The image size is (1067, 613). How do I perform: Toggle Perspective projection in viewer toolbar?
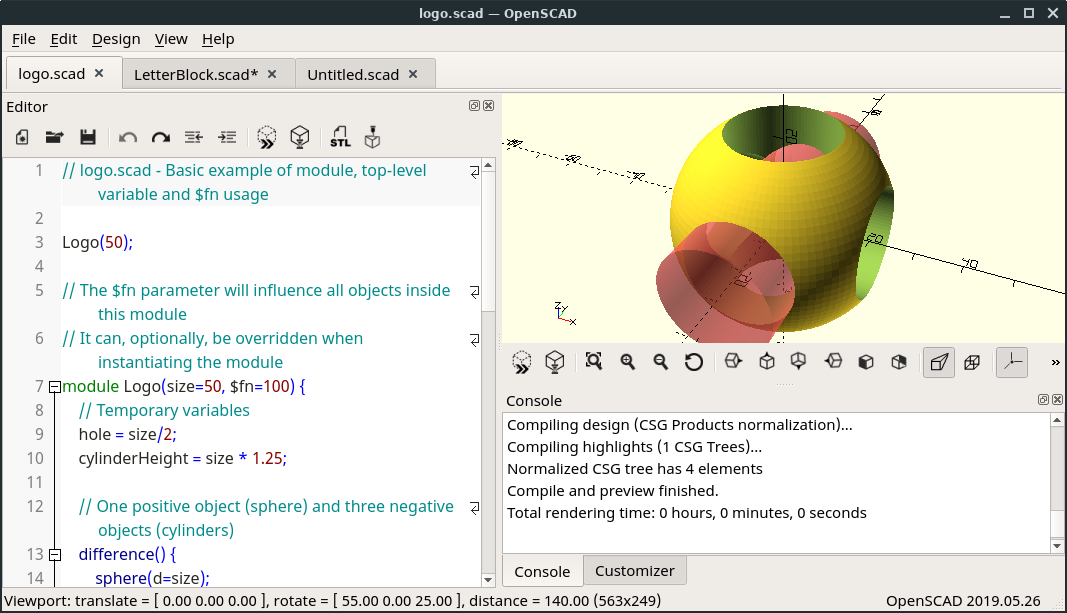coord(938,362)
